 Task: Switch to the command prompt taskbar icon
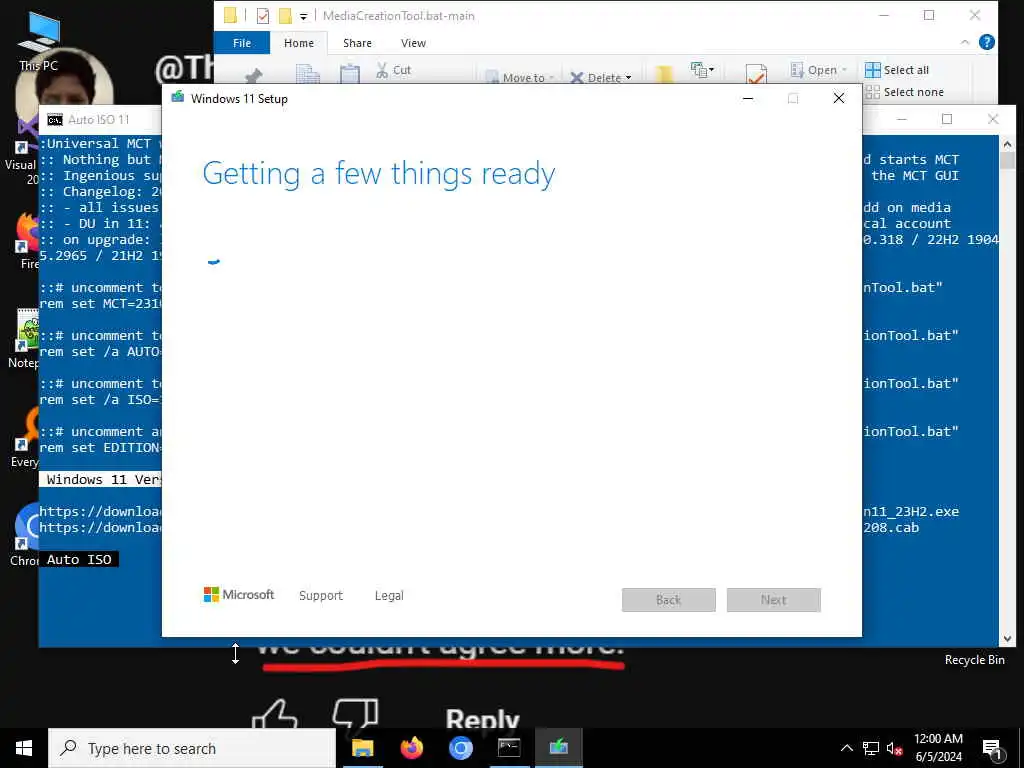[x=509, y=748]
